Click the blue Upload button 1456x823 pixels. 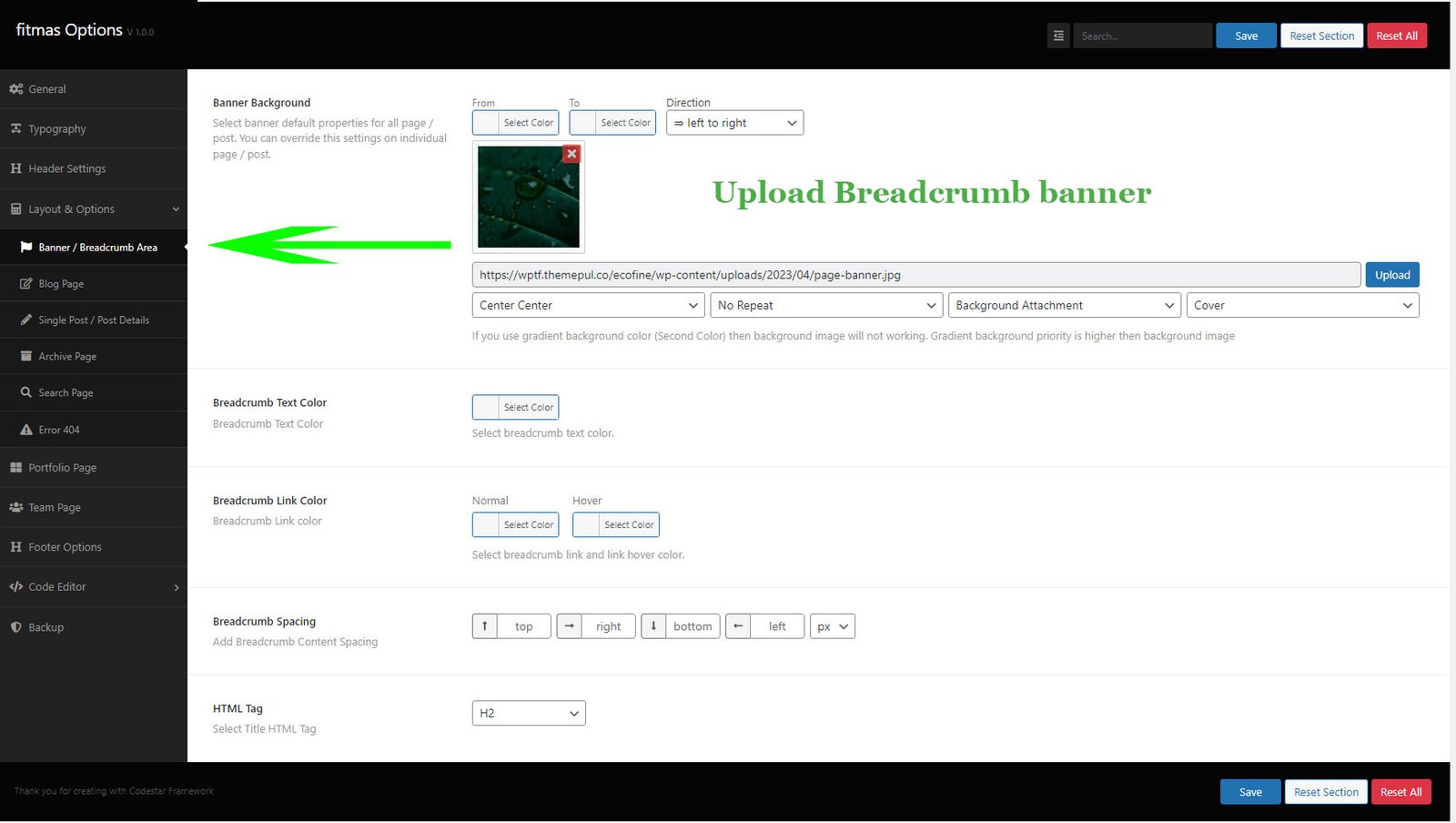(x=1392, y=275)
